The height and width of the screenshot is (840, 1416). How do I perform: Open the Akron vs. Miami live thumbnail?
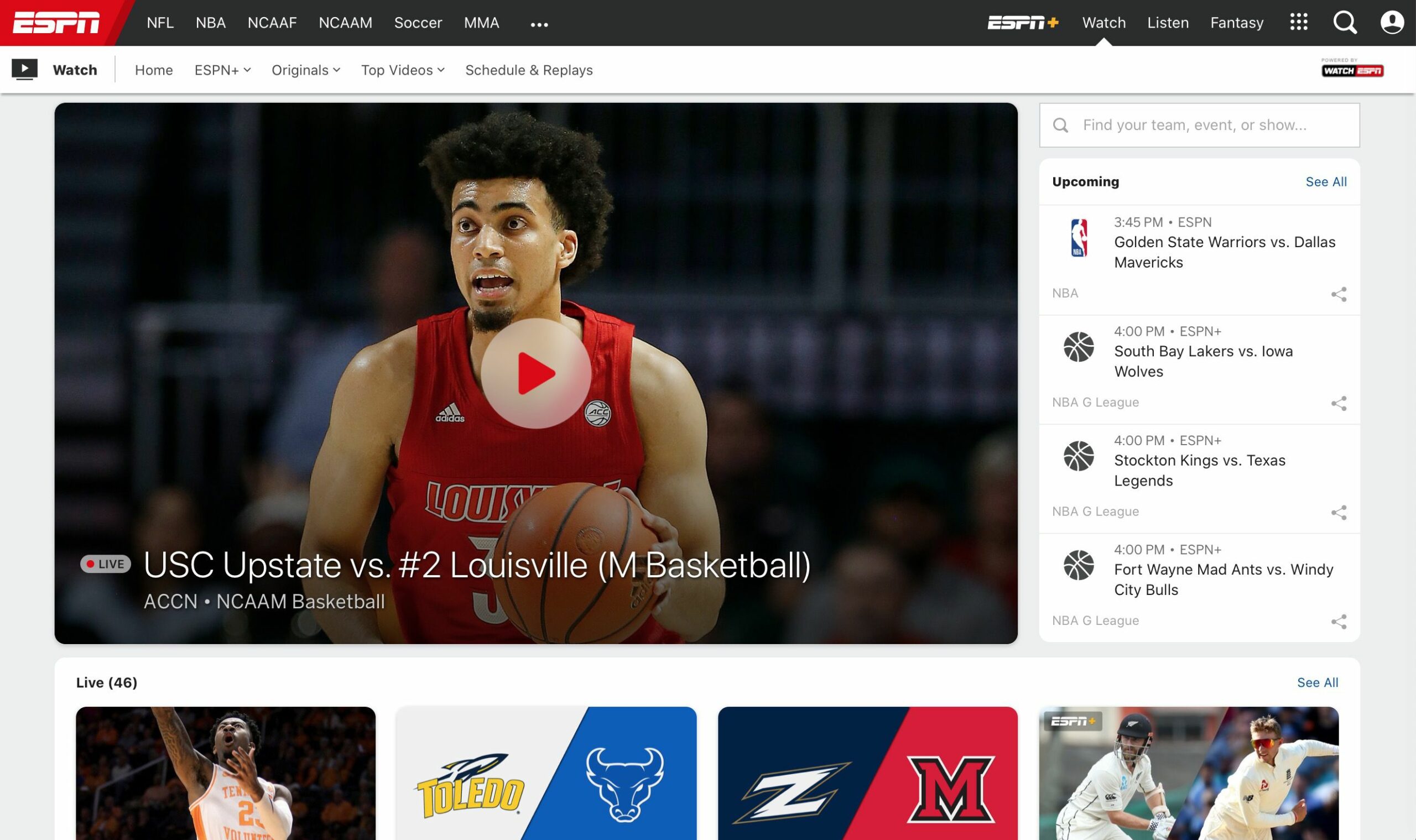point(867,773)
